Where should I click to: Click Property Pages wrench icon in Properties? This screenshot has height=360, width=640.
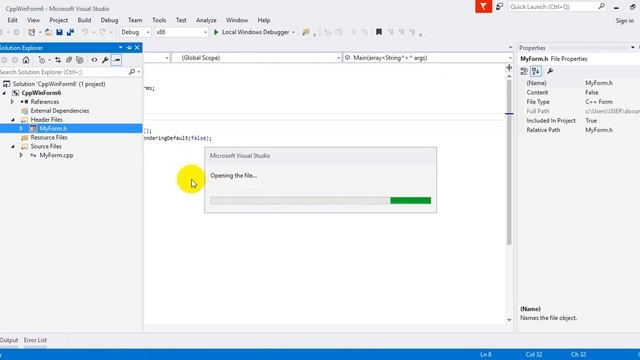tap(550, 71)
